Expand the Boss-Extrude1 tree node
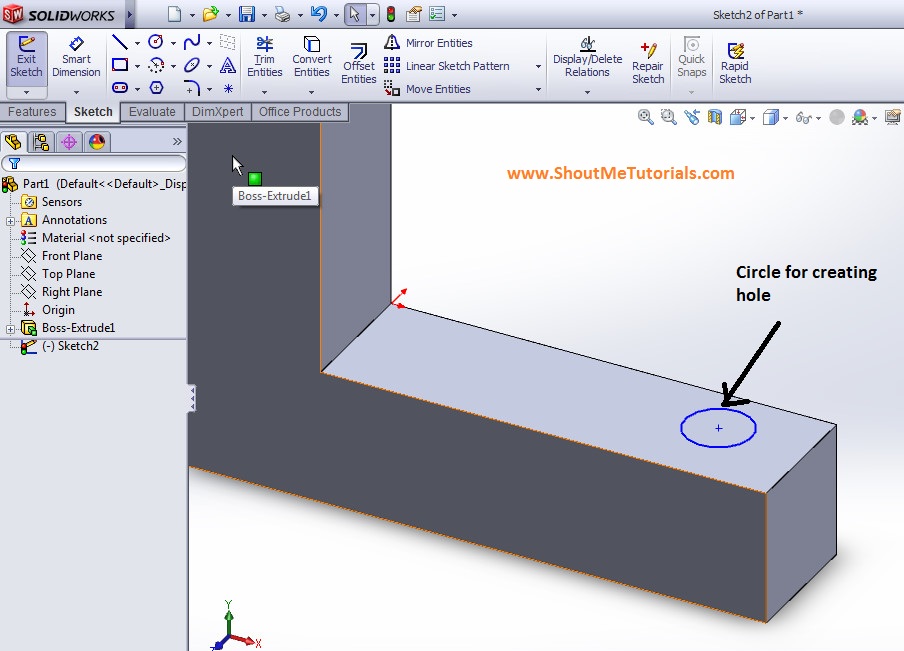Screen dimensions: 904x651 [10, 329]
